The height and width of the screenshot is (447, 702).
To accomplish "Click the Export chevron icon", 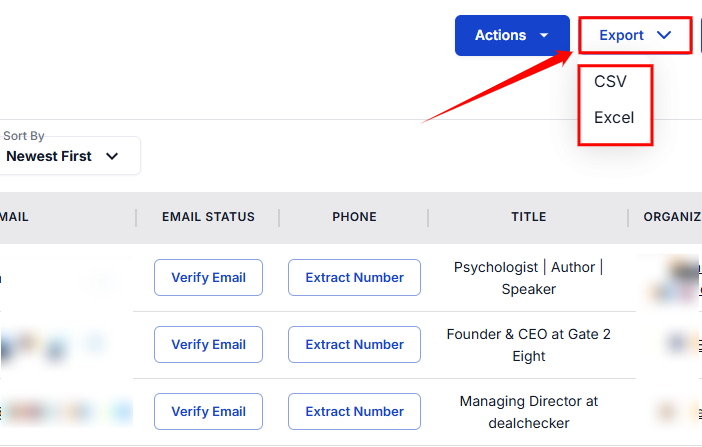I will [665, 35].
